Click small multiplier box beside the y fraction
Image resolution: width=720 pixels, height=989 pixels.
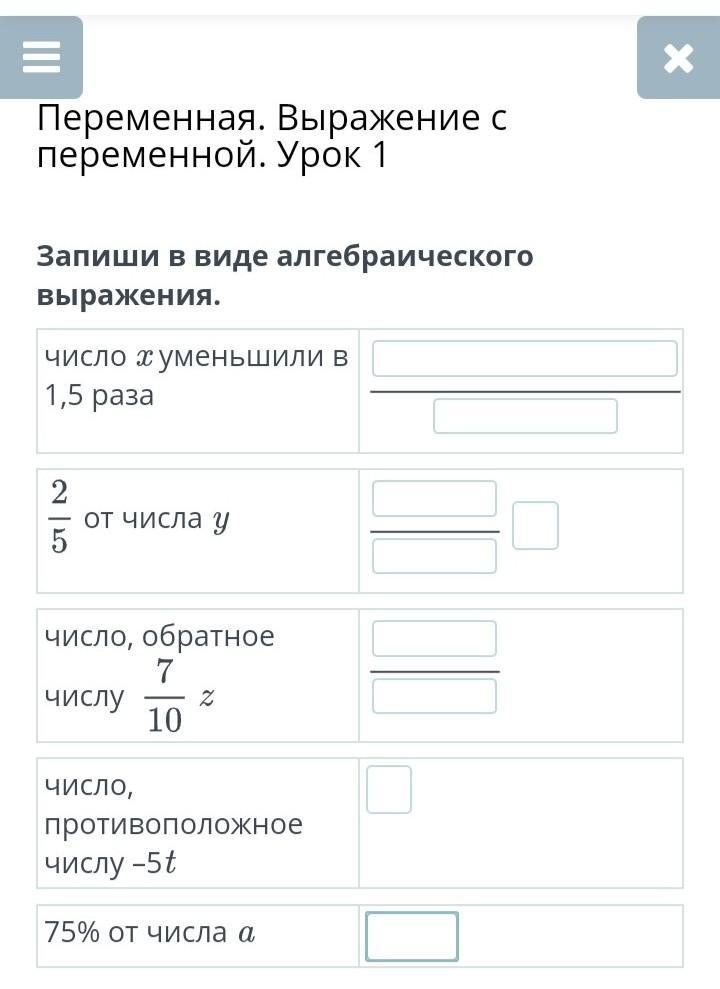(x=535, y=526)
